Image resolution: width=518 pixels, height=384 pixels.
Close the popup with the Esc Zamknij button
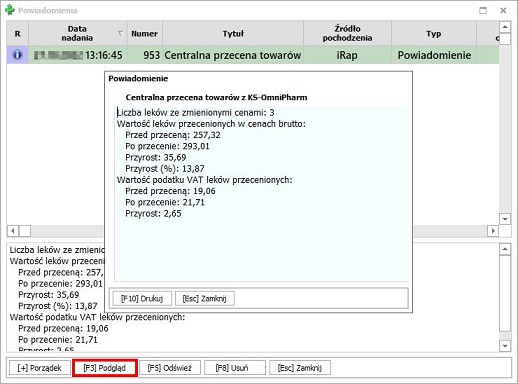tap(204, 298)
